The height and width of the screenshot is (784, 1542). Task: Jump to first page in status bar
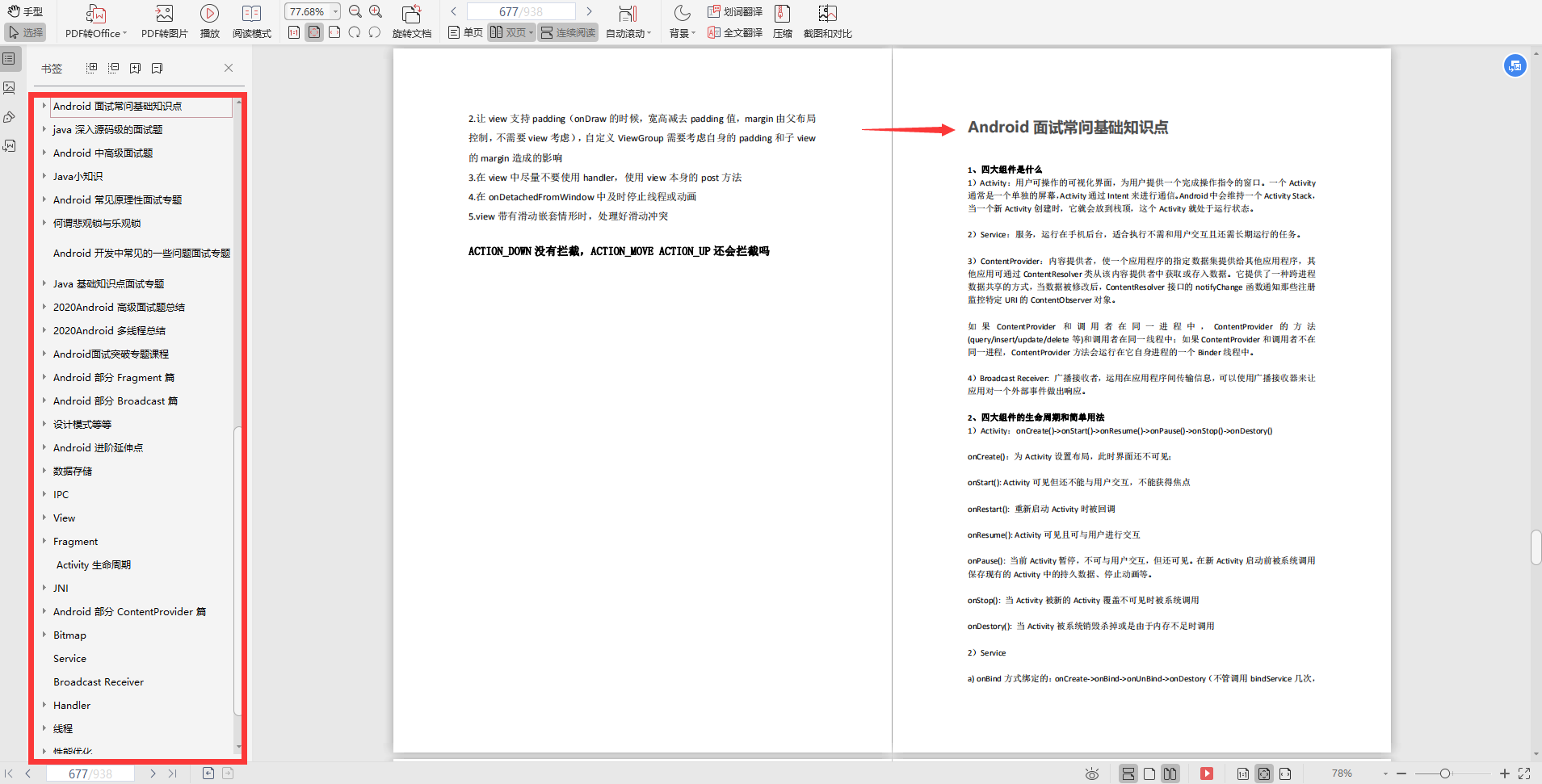click(x=9, y=774)
